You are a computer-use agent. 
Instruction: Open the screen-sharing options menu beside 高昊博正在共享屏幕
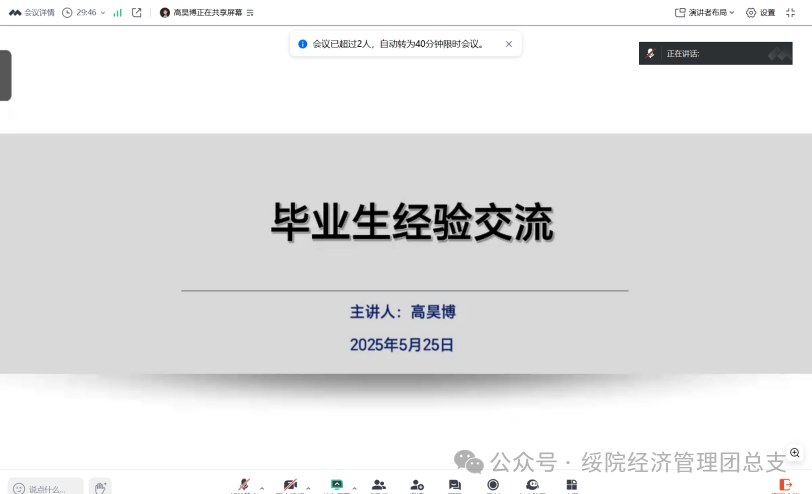tap(250, 13)
